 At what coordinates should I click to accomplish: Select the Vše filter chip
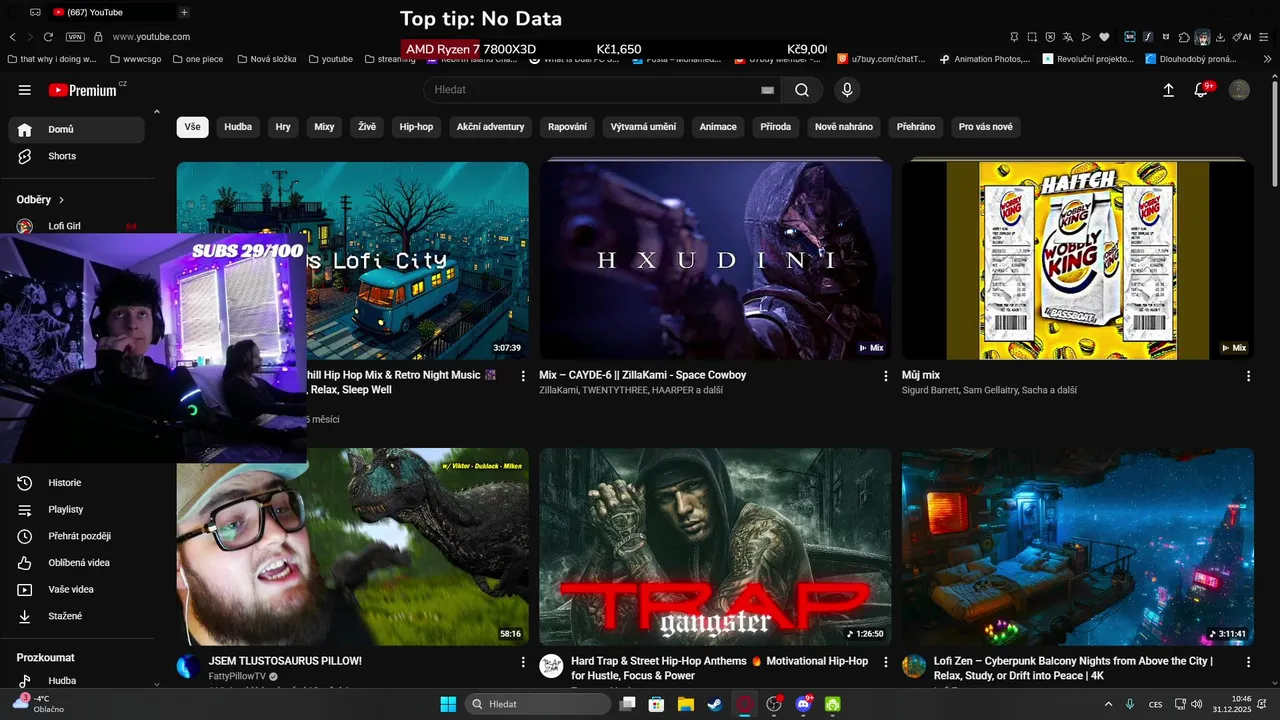tap(192, 127)
